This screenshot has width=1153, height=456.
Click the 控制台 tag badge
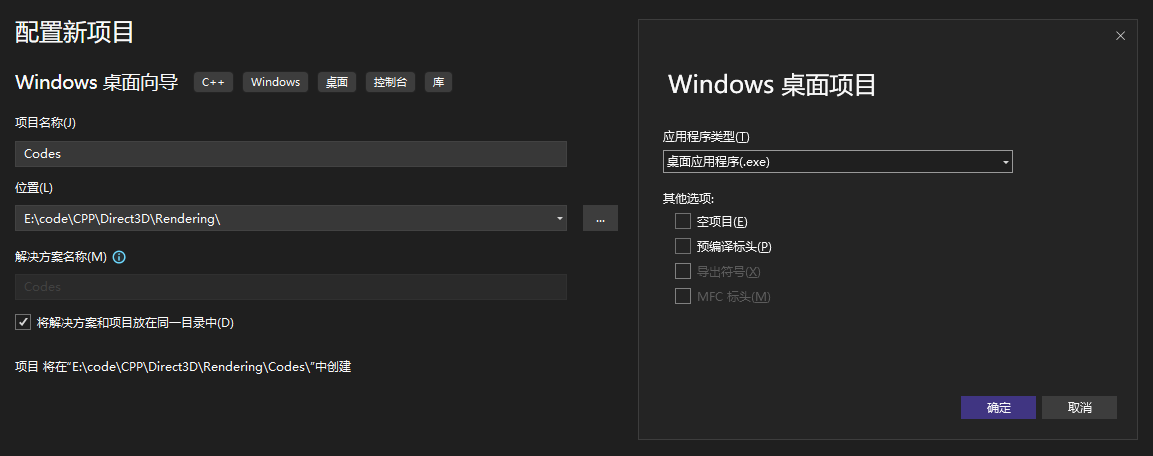pos(390,82)
